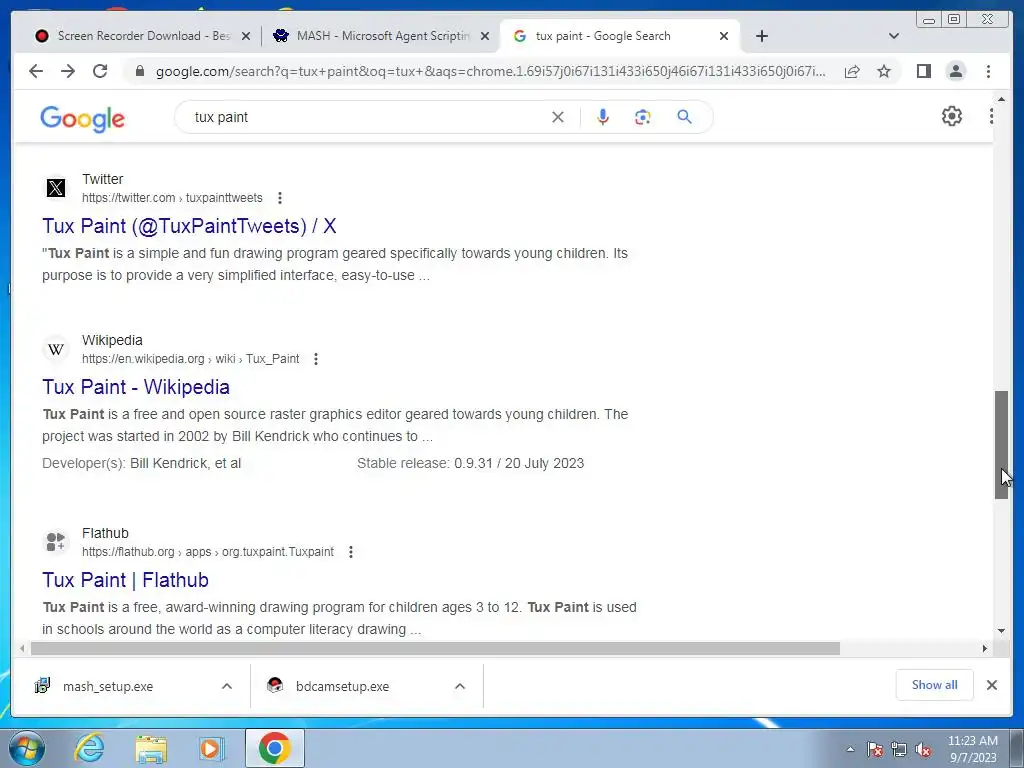Expand mash_setup.exe download options
The height and width of the screenshot is (768, 1024).
point(227,686)
